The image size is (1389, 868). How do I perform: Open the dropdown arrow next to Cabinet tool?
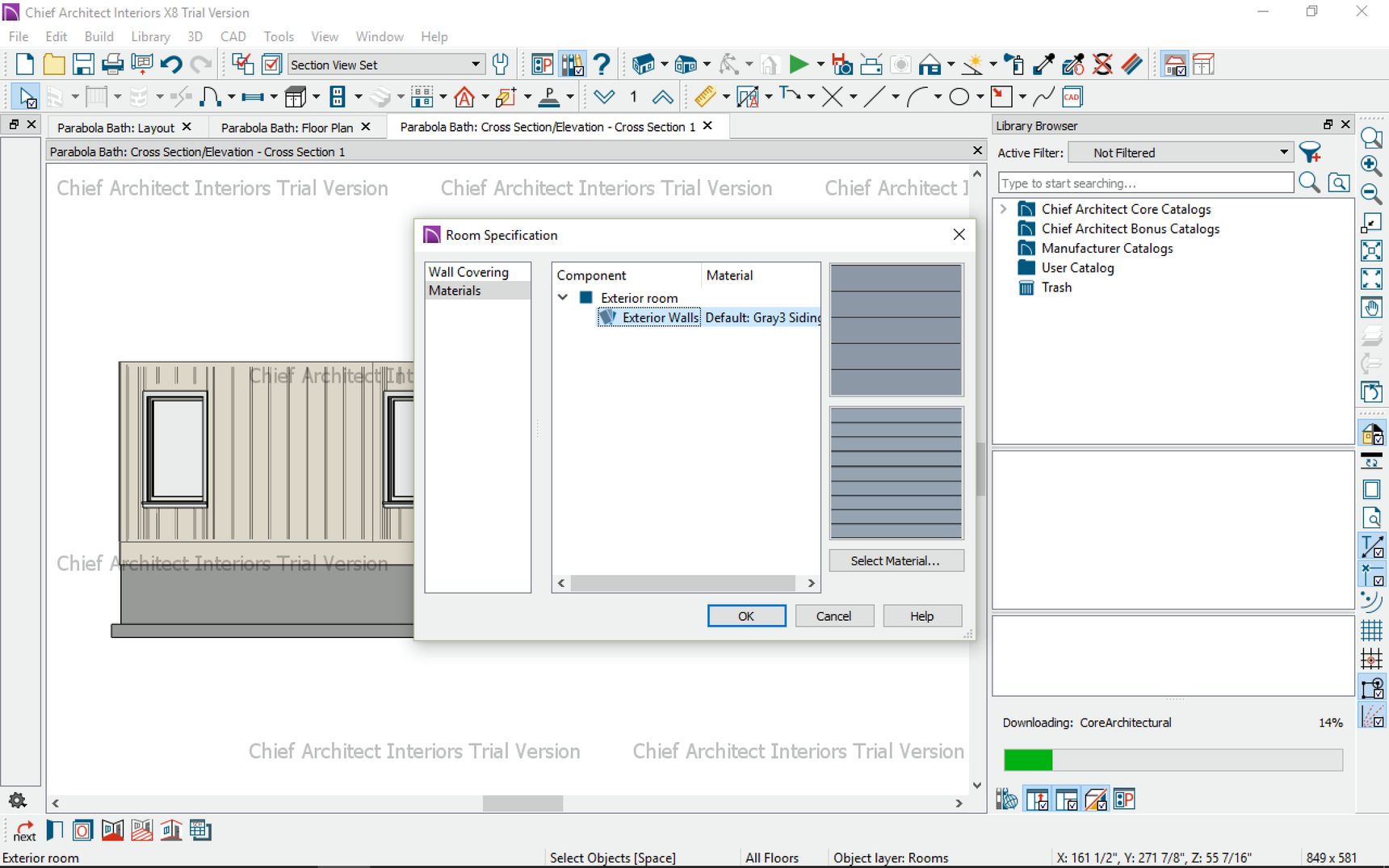click(316, 98)
